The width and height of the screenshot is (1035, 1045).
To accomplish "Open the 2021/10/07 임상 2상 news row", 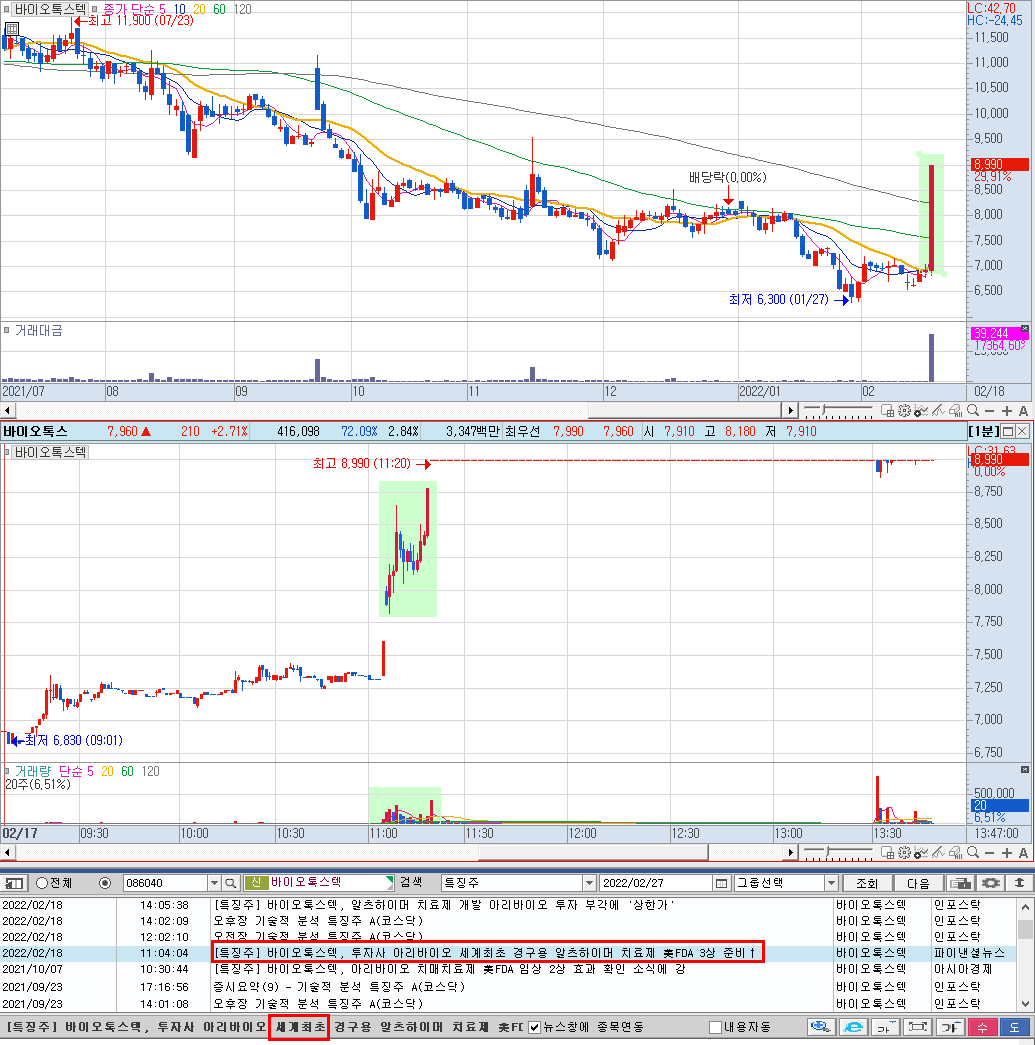I will [x=509, y=970].
